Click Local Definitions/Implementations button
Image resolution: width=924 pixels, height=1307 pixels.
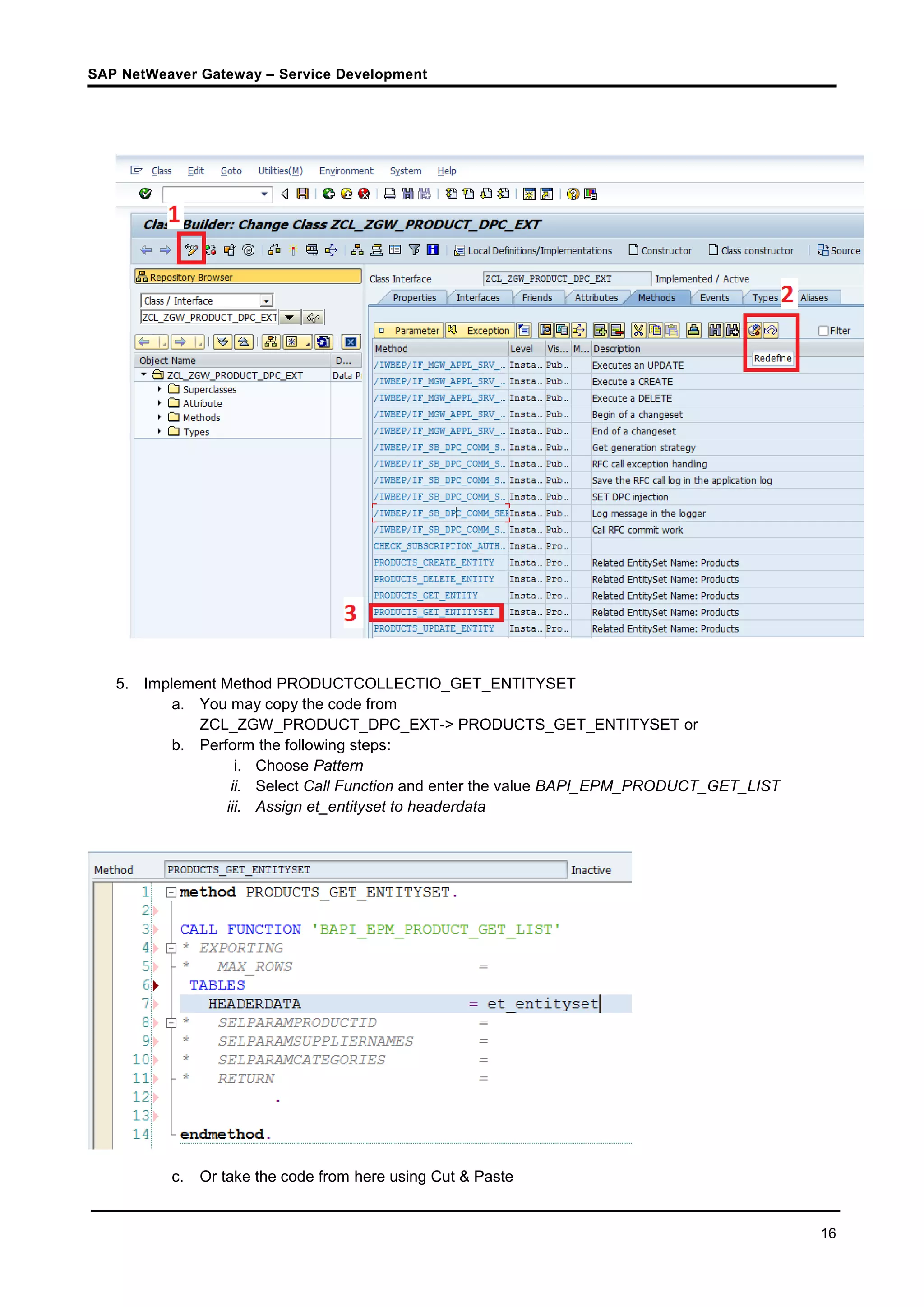[533, 250]
